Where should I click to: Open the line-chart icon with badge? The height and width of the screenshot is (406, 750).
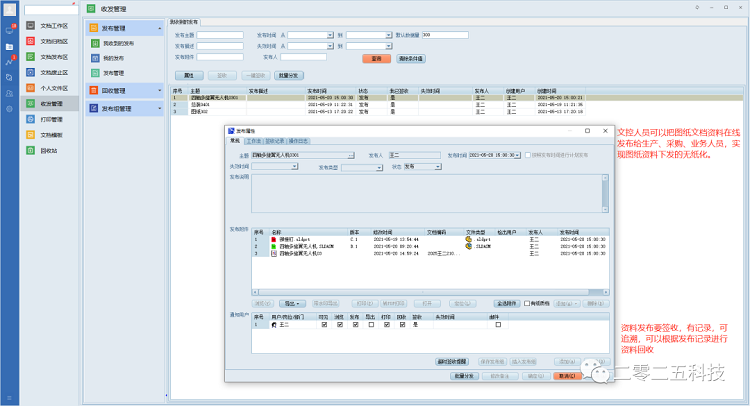pyautogui.click(x=10, y=61)
